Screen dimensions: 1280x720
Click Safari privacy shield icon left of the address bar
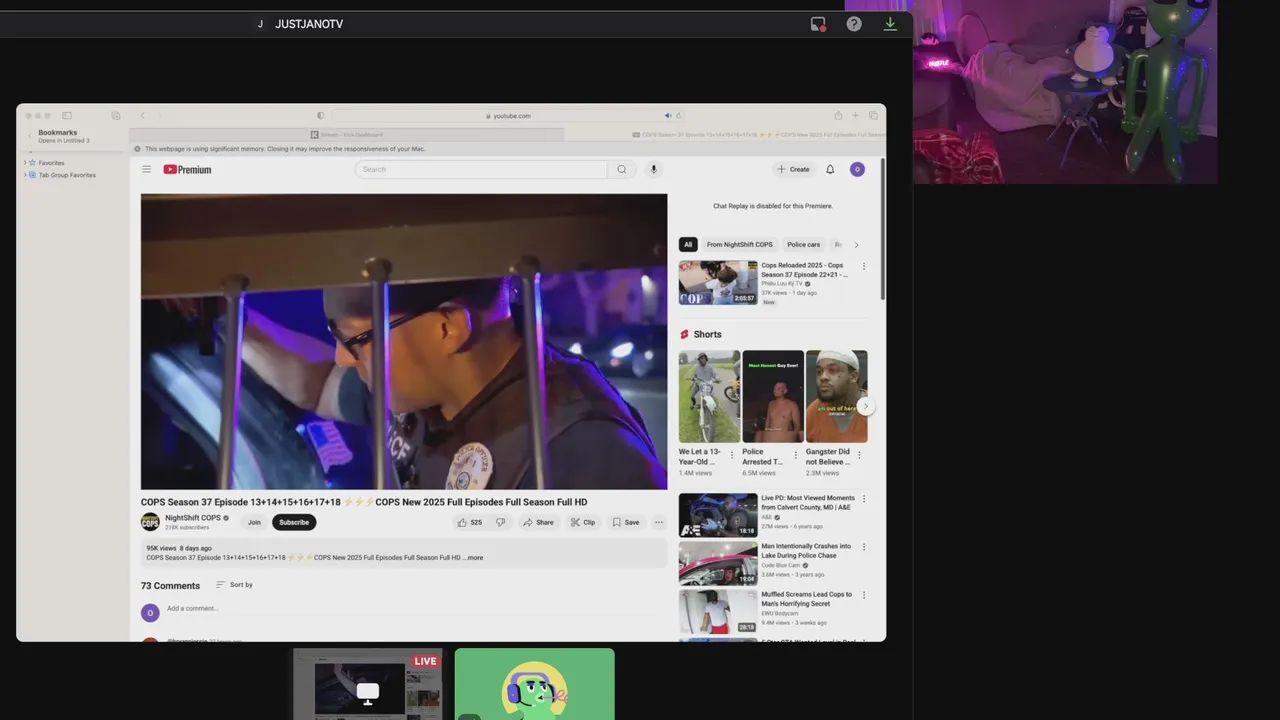[320, 116]
